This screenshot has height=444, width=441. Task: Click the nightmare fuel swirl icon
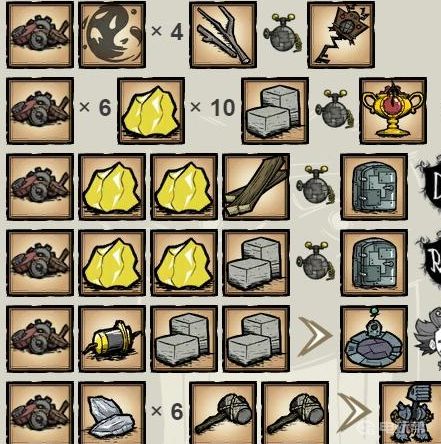112,35
